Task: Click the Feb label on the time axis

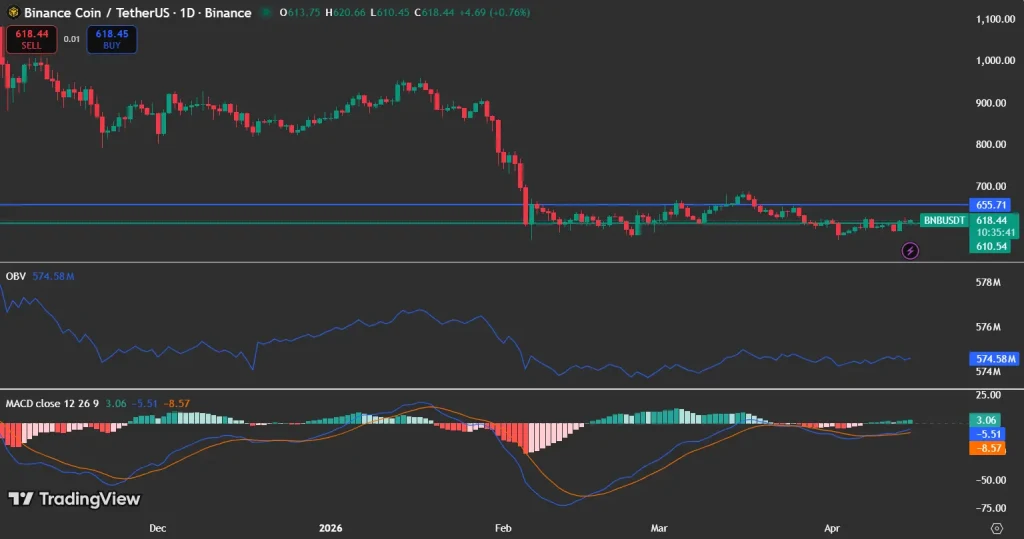Action: pyautogui.click(x=503, y=528)
